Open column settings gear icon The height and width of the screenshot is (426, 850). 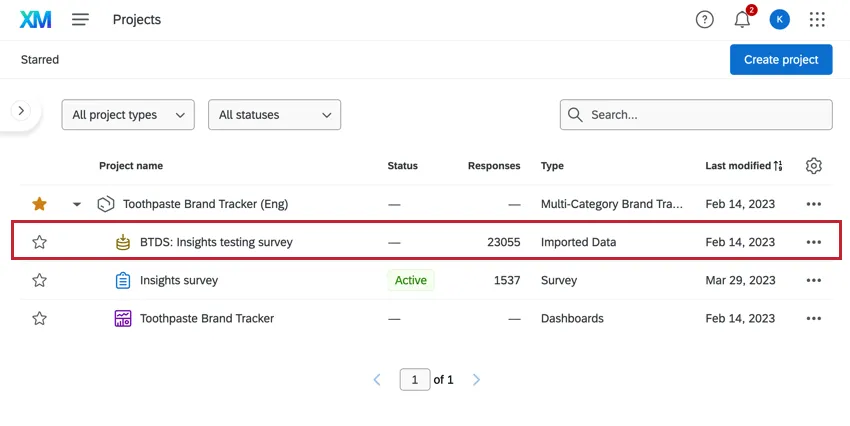tap(814, 166)
